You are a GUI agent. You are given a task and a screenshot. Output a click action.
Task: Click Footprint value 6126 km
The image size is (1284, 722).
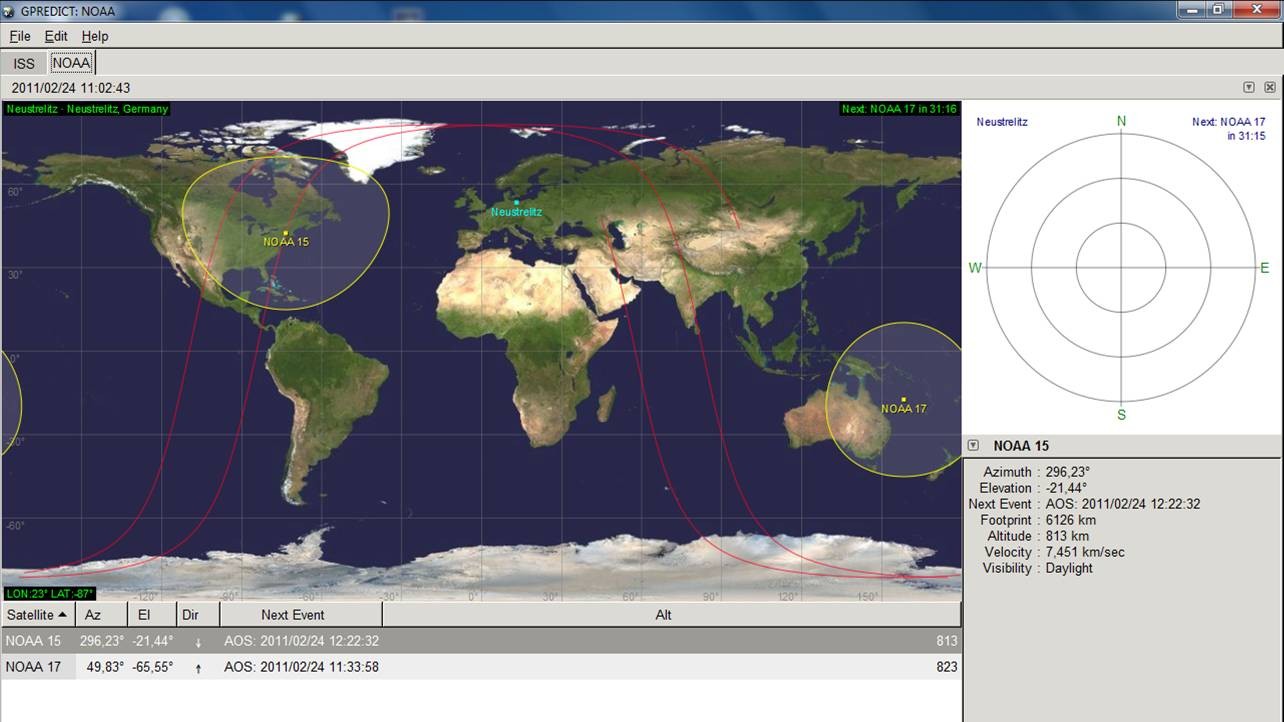tap(1071, 520)
